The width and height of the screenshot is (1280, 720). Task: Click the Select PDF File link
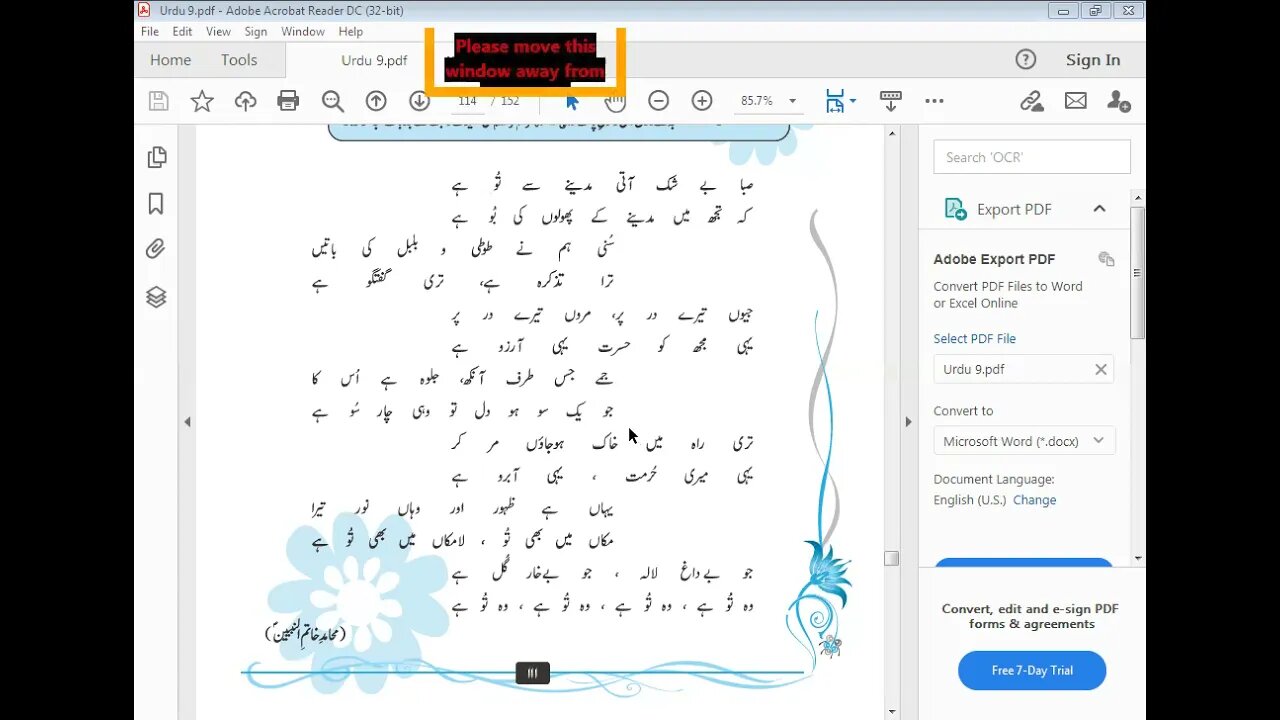(974, 339)
